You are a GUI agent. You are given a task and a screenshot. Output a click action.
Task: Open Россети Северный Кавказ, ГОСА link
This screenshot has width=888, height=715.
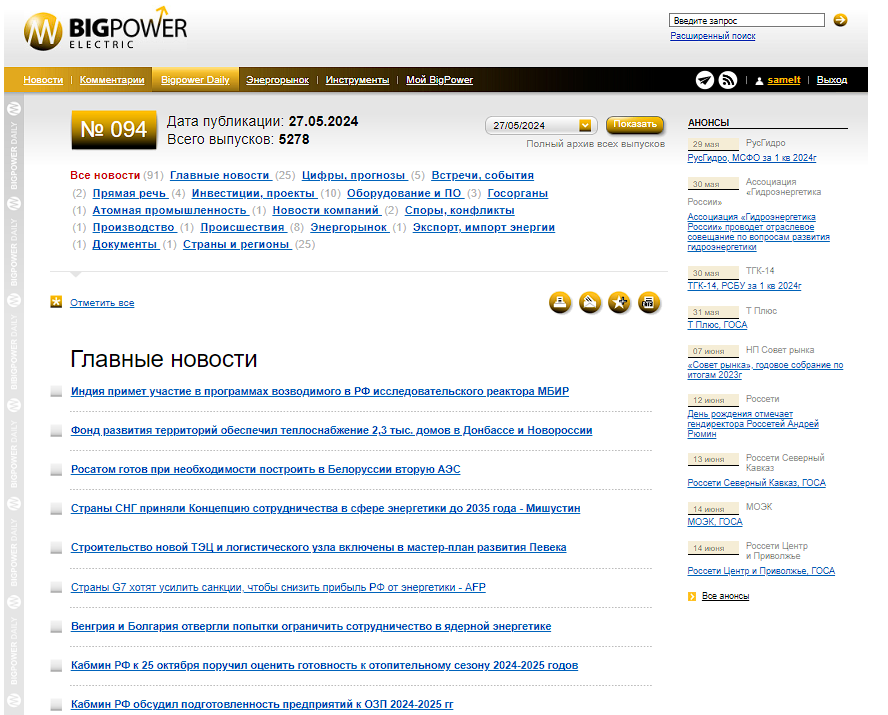point(757,483)
